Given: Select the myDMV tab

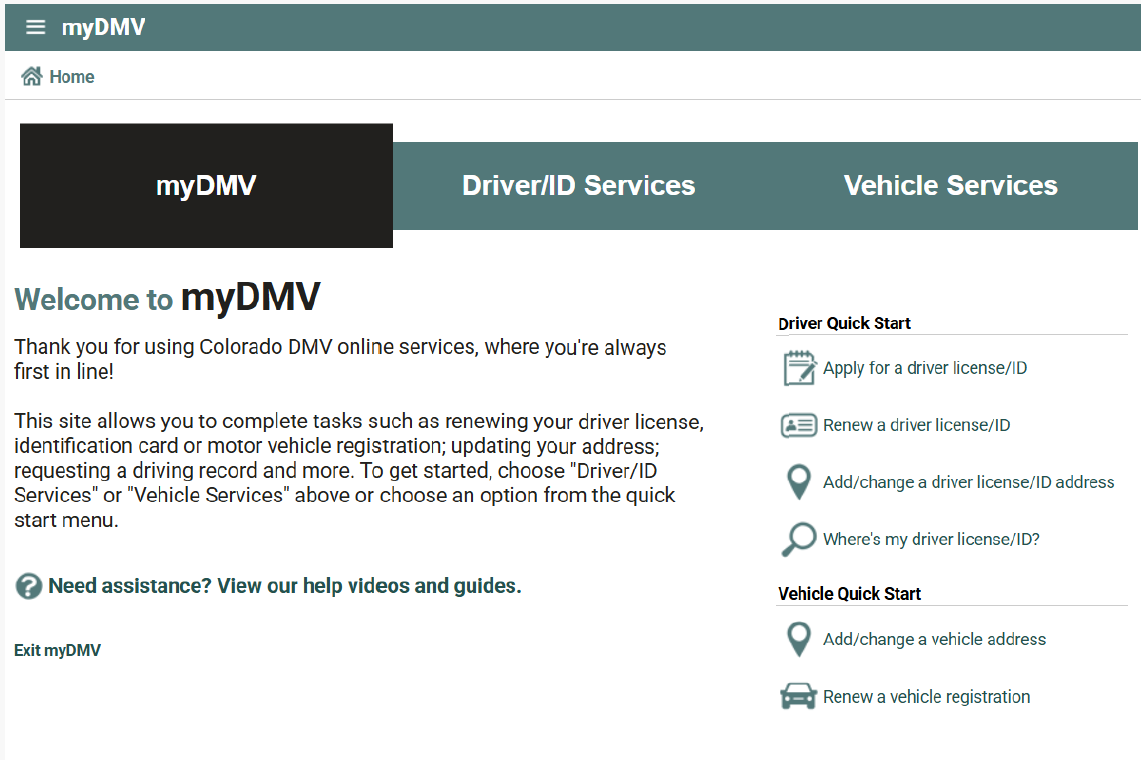Looking at the screenshot, I should coord(206,185).
